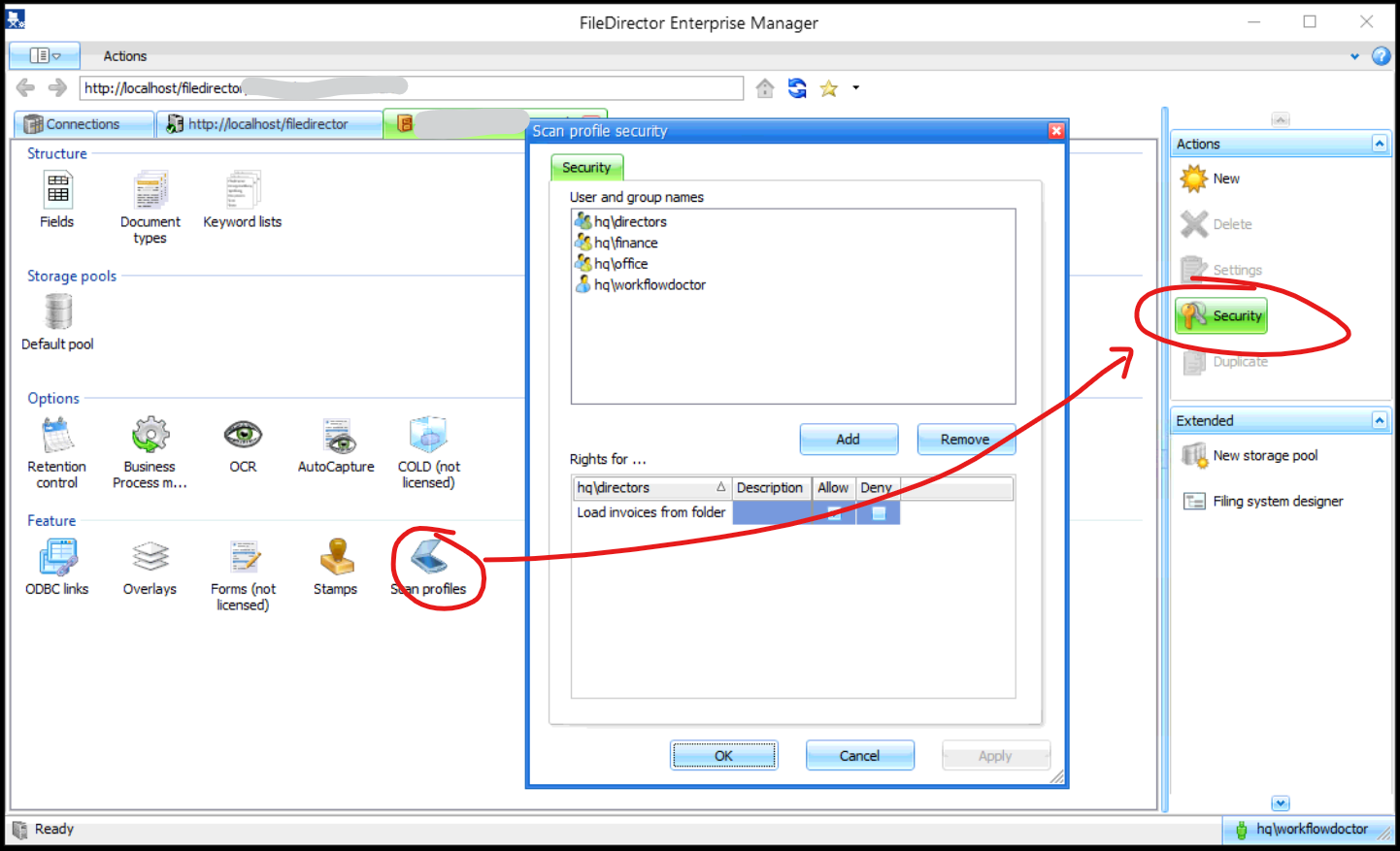The height and width of the screenshot is (851, 1400).
Task: Open Forms (not licensed) feature
Action: click(243, 558)
